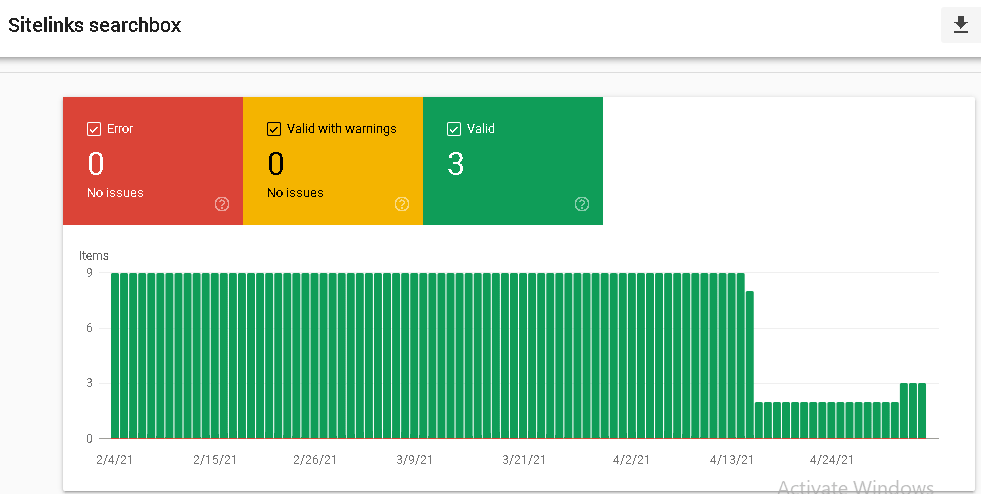Toggle the Valid checkbox
This screenshot has width=981, height=494.
click(454, 129)
